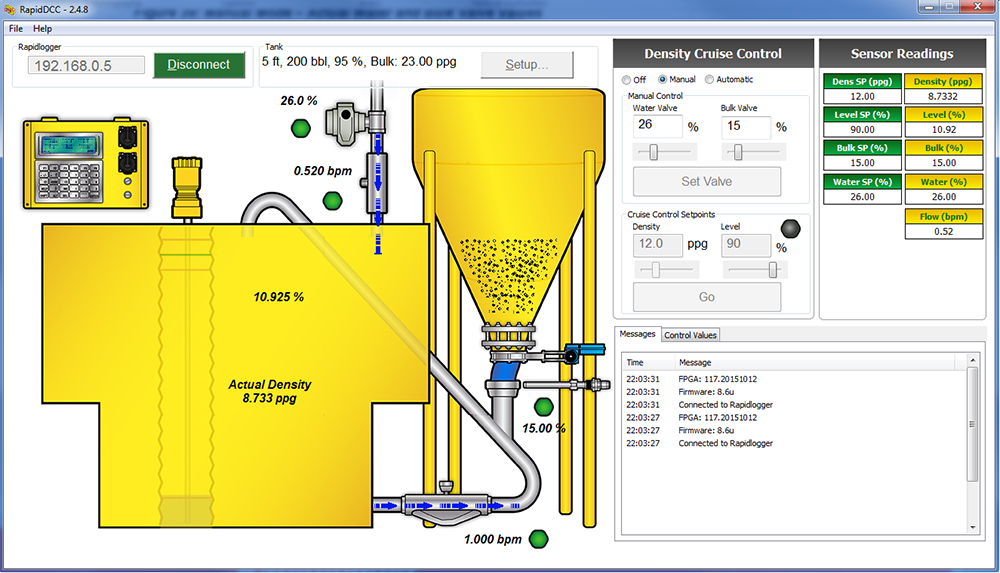Click the cruise control Go button
This screenshot has height=573, width=1000.
point(707,297)
